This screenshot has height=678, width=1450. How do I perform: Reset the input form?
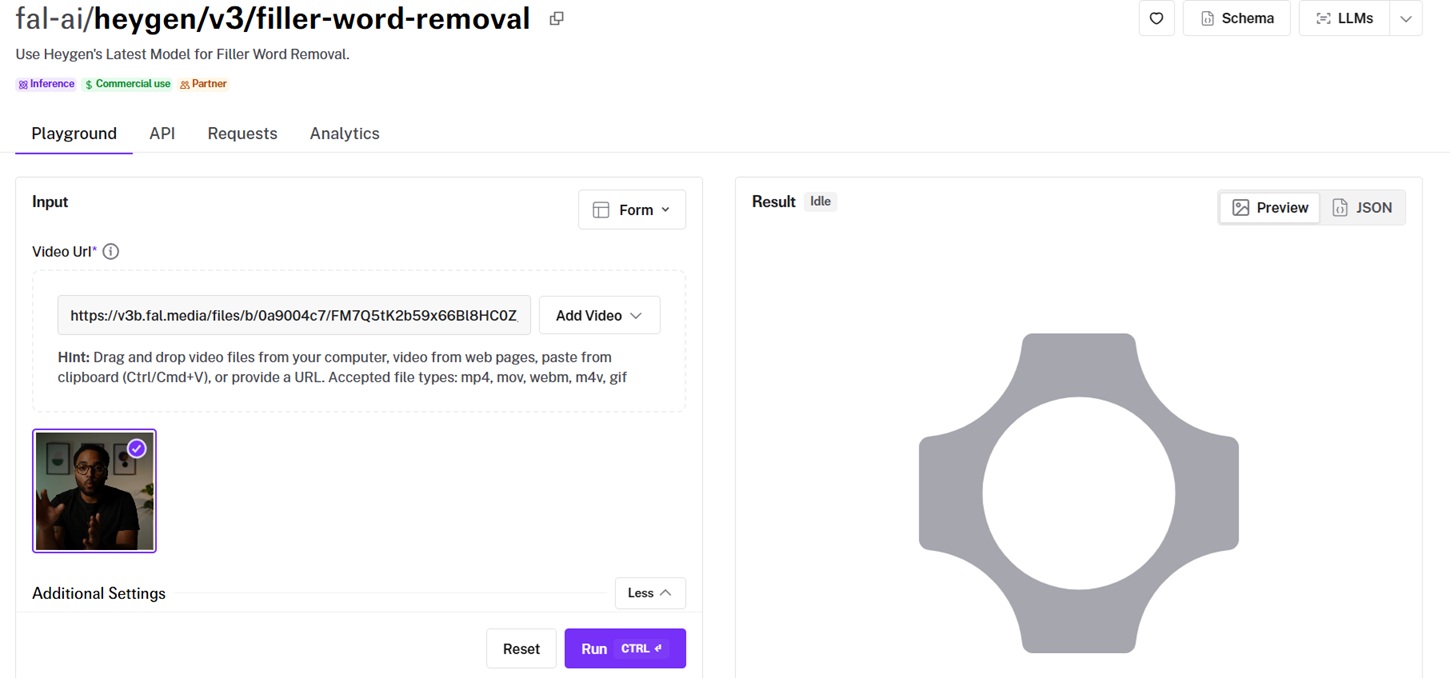[521, 649]
